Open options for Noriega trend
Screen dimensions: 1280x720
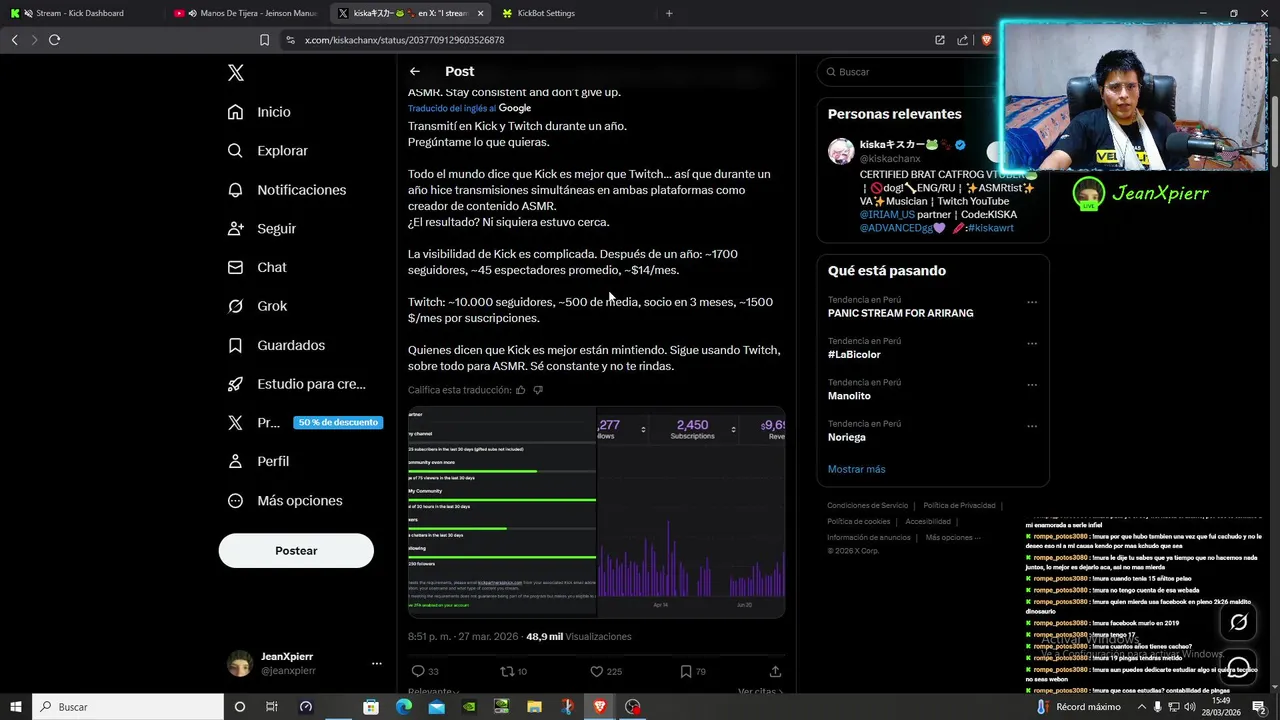tap(1032, 426)
